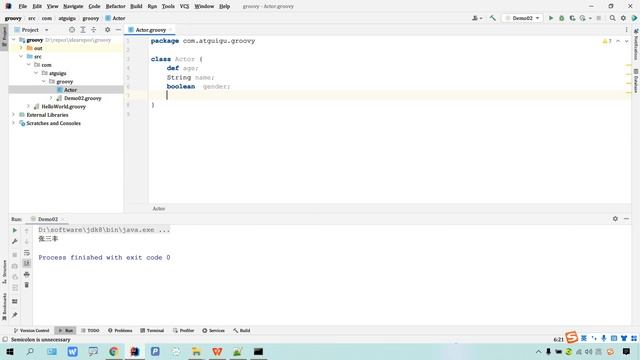Open the editor tabs more options menu
The width and height of the screenshot is (640, 360).
point(626,30)
